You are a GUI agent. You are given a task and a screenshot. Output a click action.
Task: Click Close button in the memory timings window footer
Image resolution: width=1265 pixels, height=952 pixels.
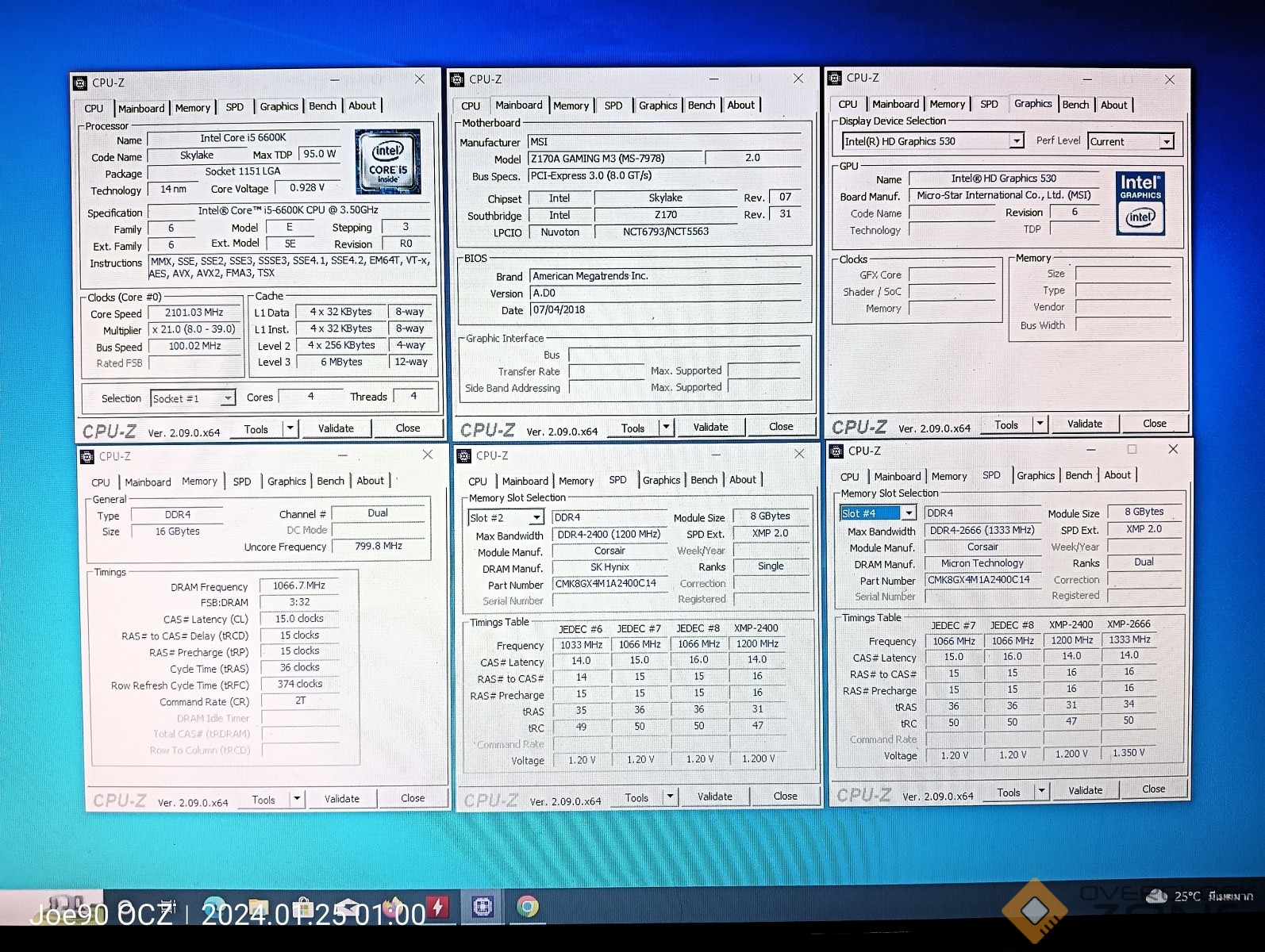point(413,798)
